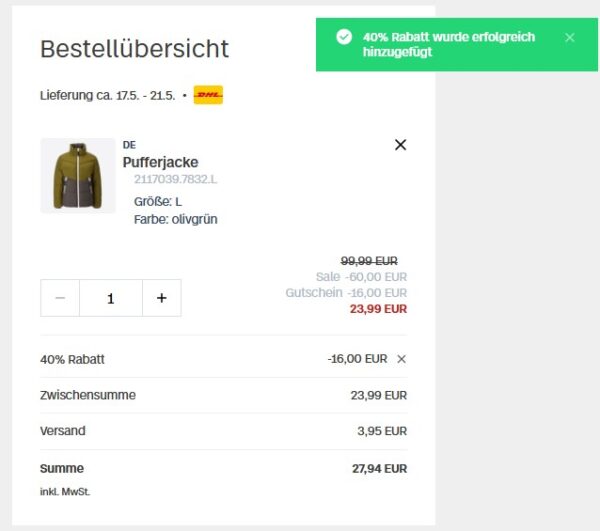Open the Pufferjacke product thumbnail
The image size is (600, 531).
tap(77, 176)
